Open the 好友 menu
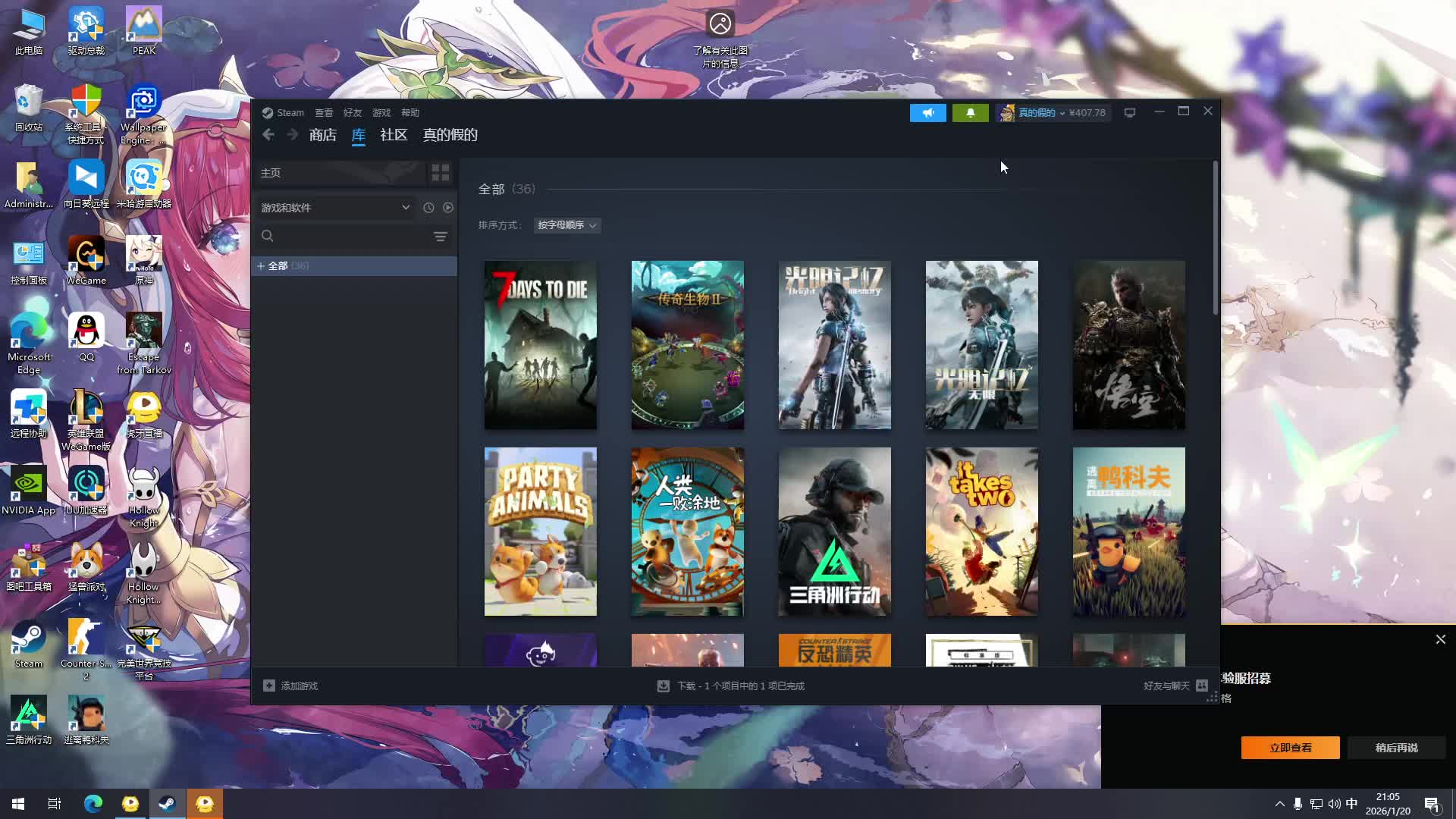The image size is (1456, 819). 352,113
